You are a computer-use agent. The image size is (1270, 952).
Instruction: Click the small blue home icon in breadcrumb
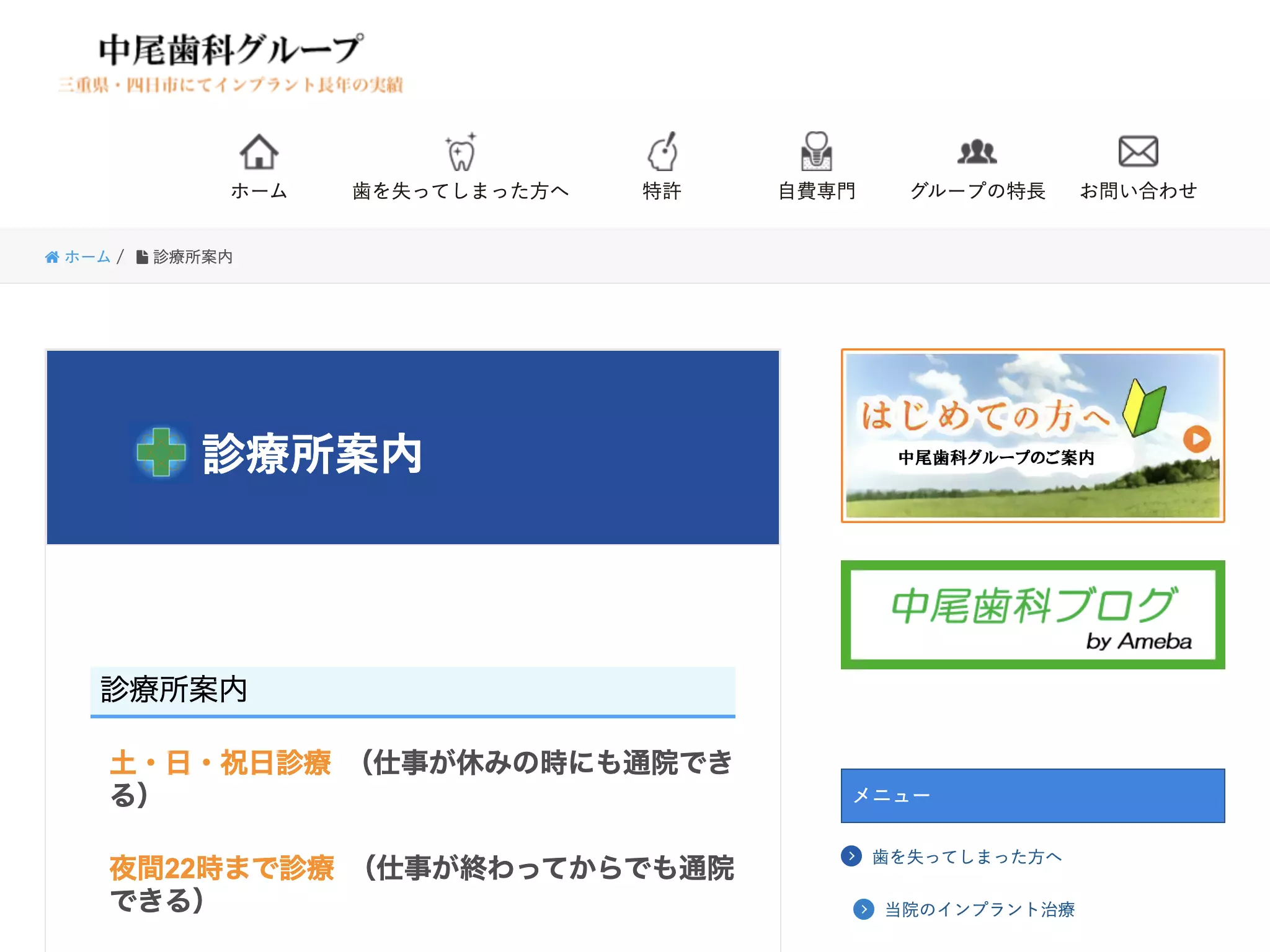(x=52, y=257)
